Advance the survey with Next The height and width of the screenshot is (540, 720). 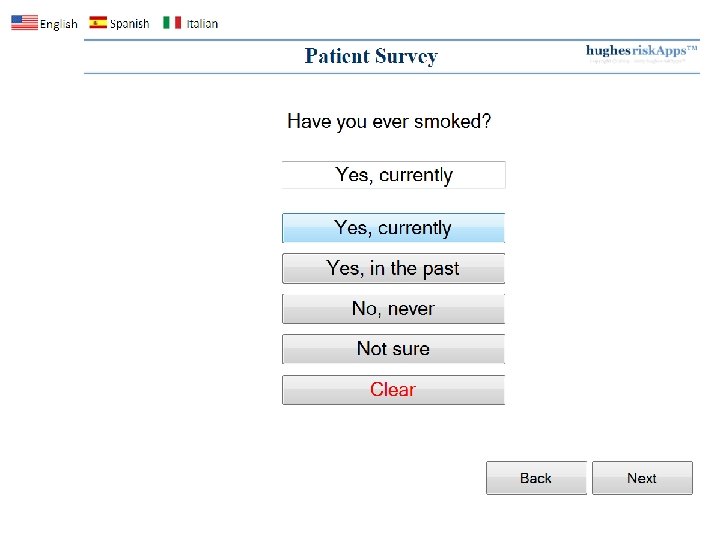642,478
